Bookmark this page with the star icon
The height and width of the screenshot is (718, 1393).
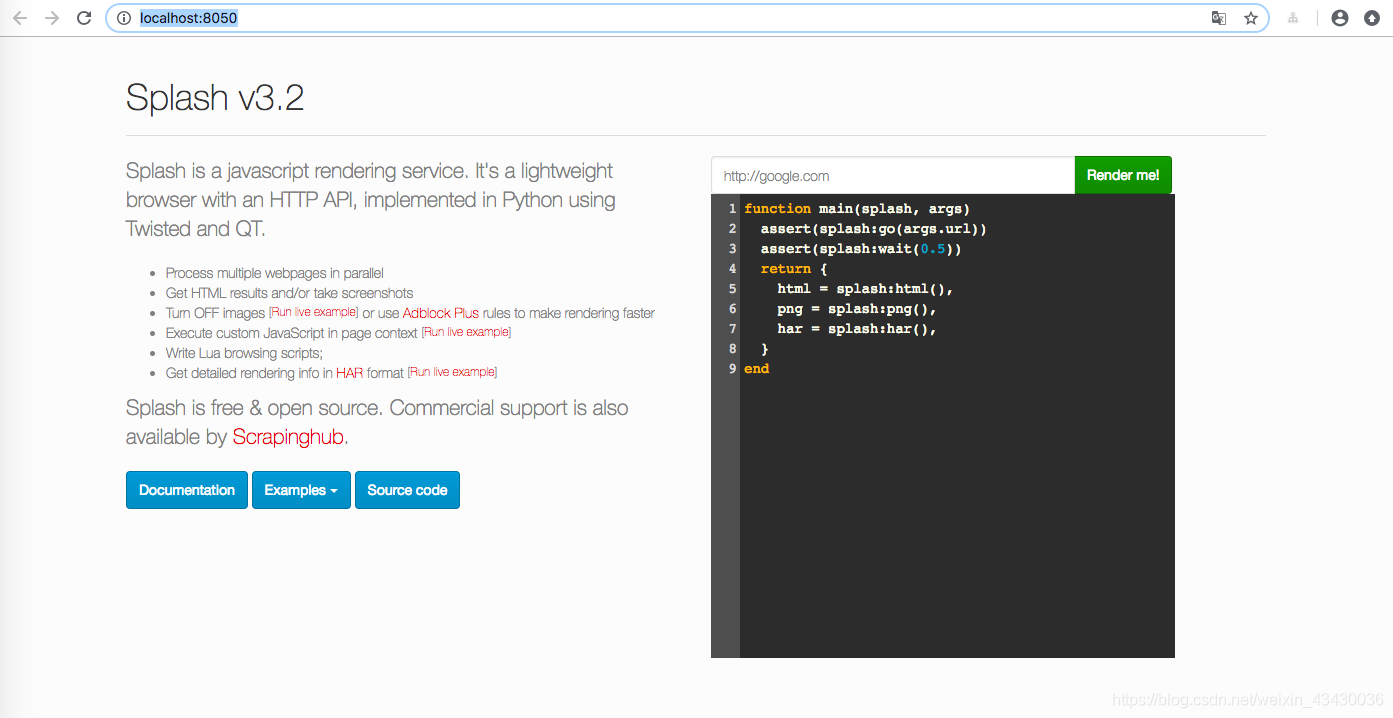tap(1250, 18)
